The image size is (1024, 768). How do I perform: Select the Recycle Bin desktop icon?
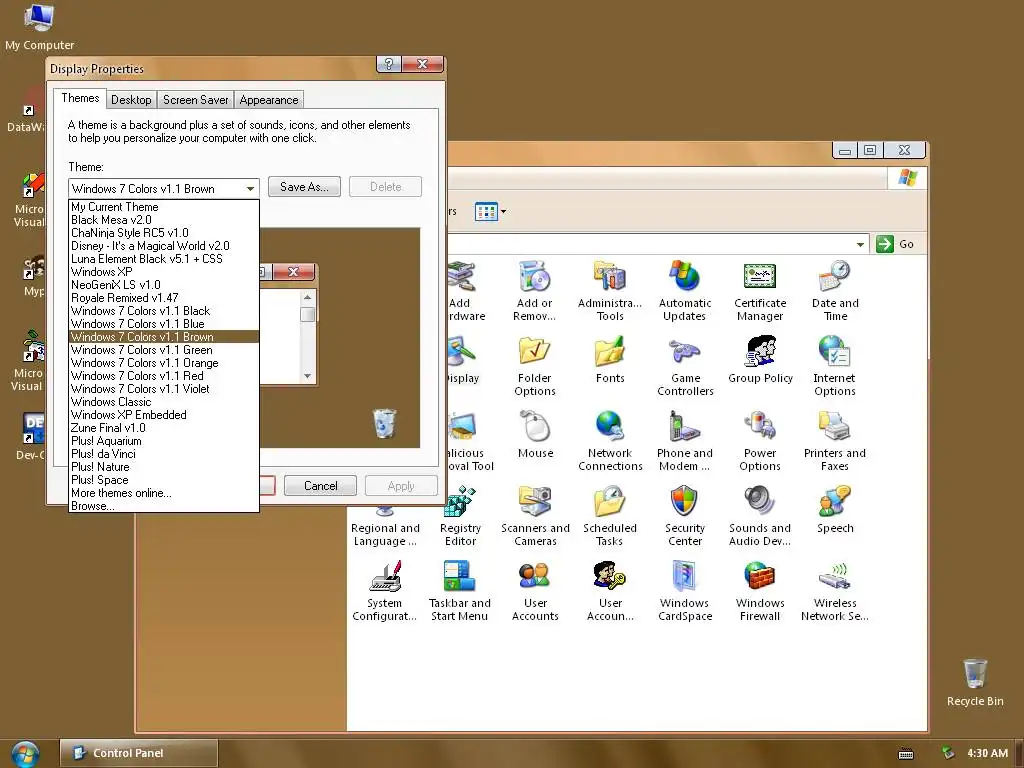click(974, 682)
